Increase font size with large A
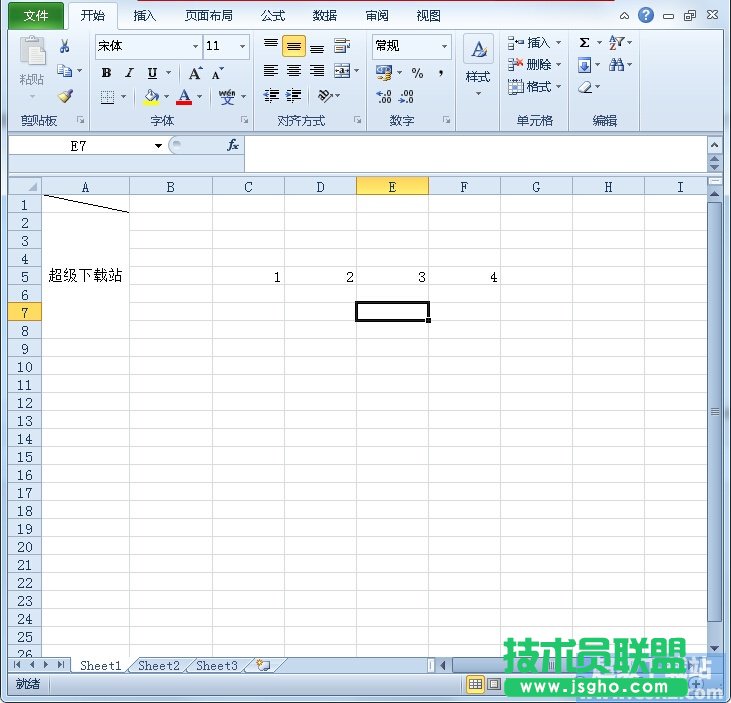The image size is (731, 703). 195,73
